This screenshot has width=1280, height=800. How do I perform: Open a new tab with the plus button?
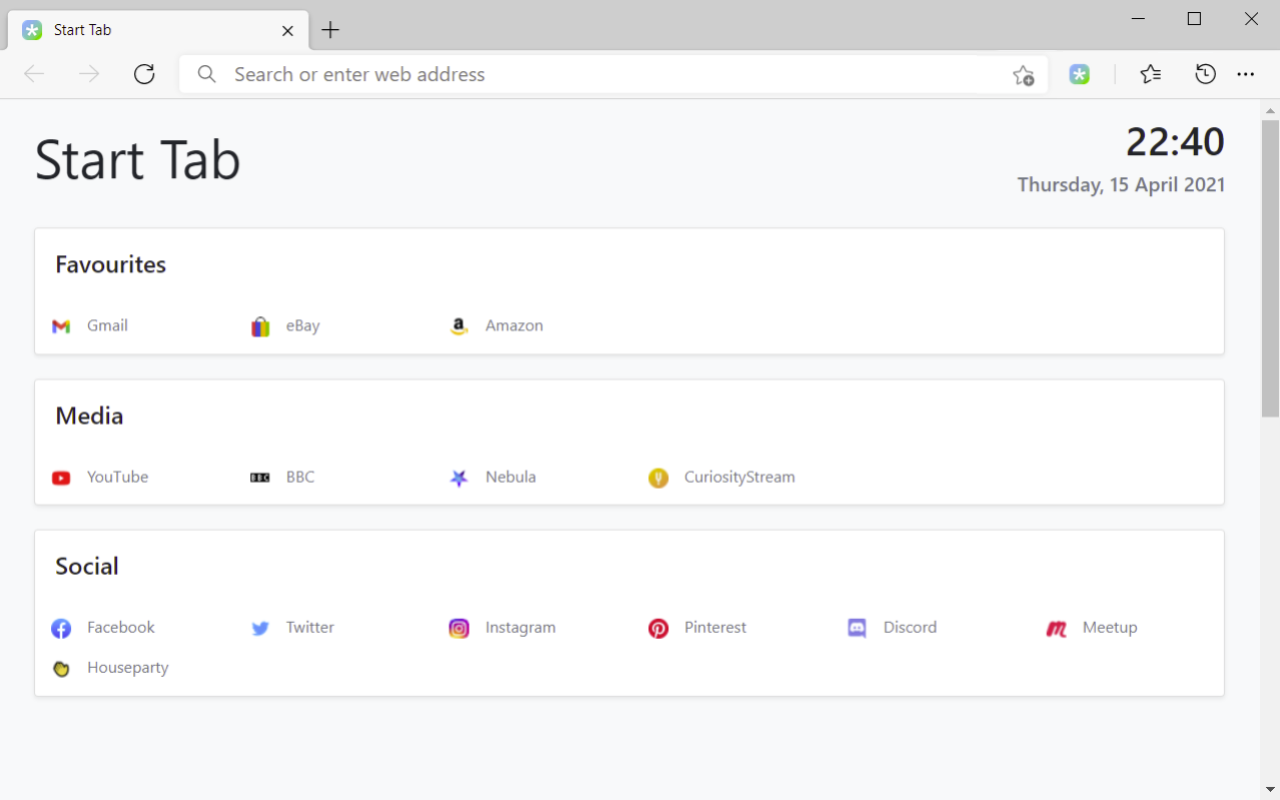[330, 30]
